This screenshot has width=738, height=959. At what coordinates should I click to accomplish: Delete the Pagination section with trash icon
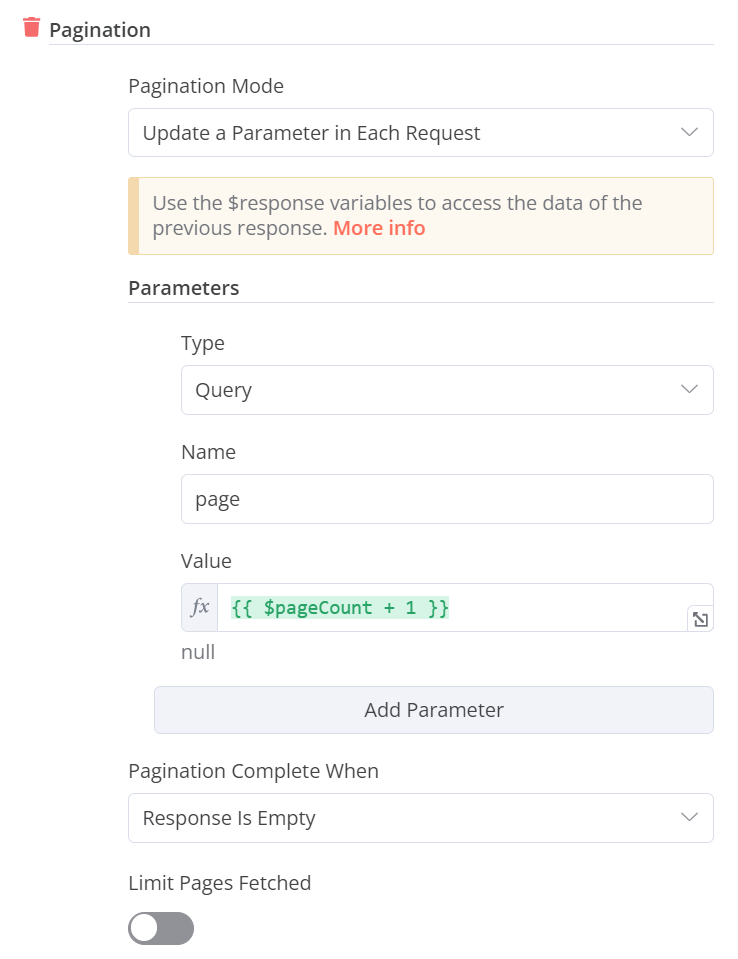(x=32, y=28)
